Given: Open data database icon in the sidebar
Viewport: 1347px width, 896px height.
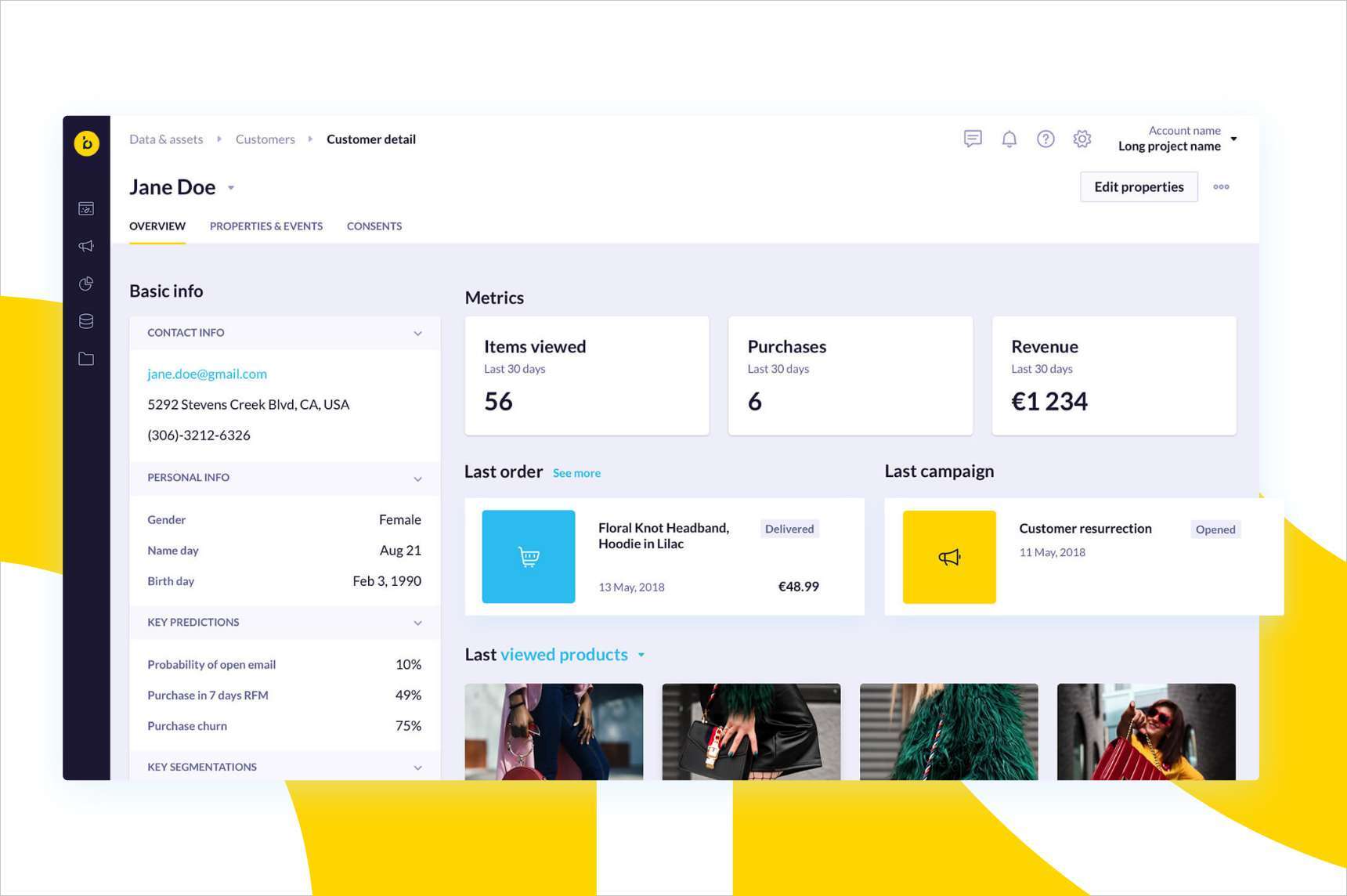Looking at the screenshot, I should (x=86, y=321).
